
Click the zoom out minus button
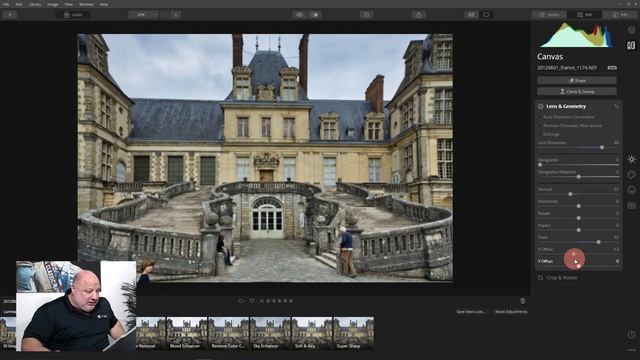(x=165, y=15)
